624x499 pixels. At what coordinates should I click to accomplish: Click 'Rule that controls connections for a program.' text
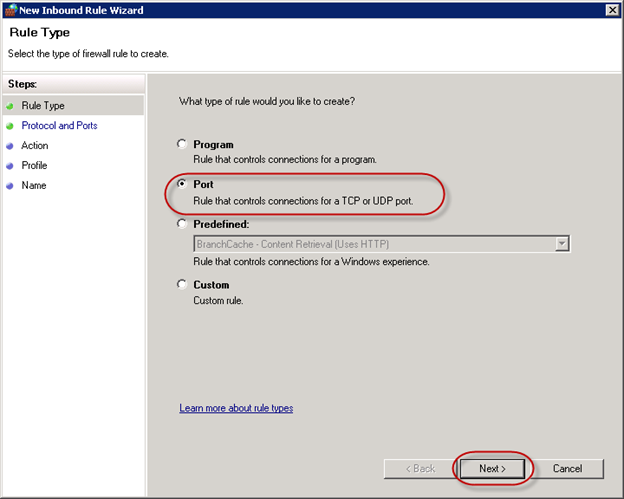285,160
